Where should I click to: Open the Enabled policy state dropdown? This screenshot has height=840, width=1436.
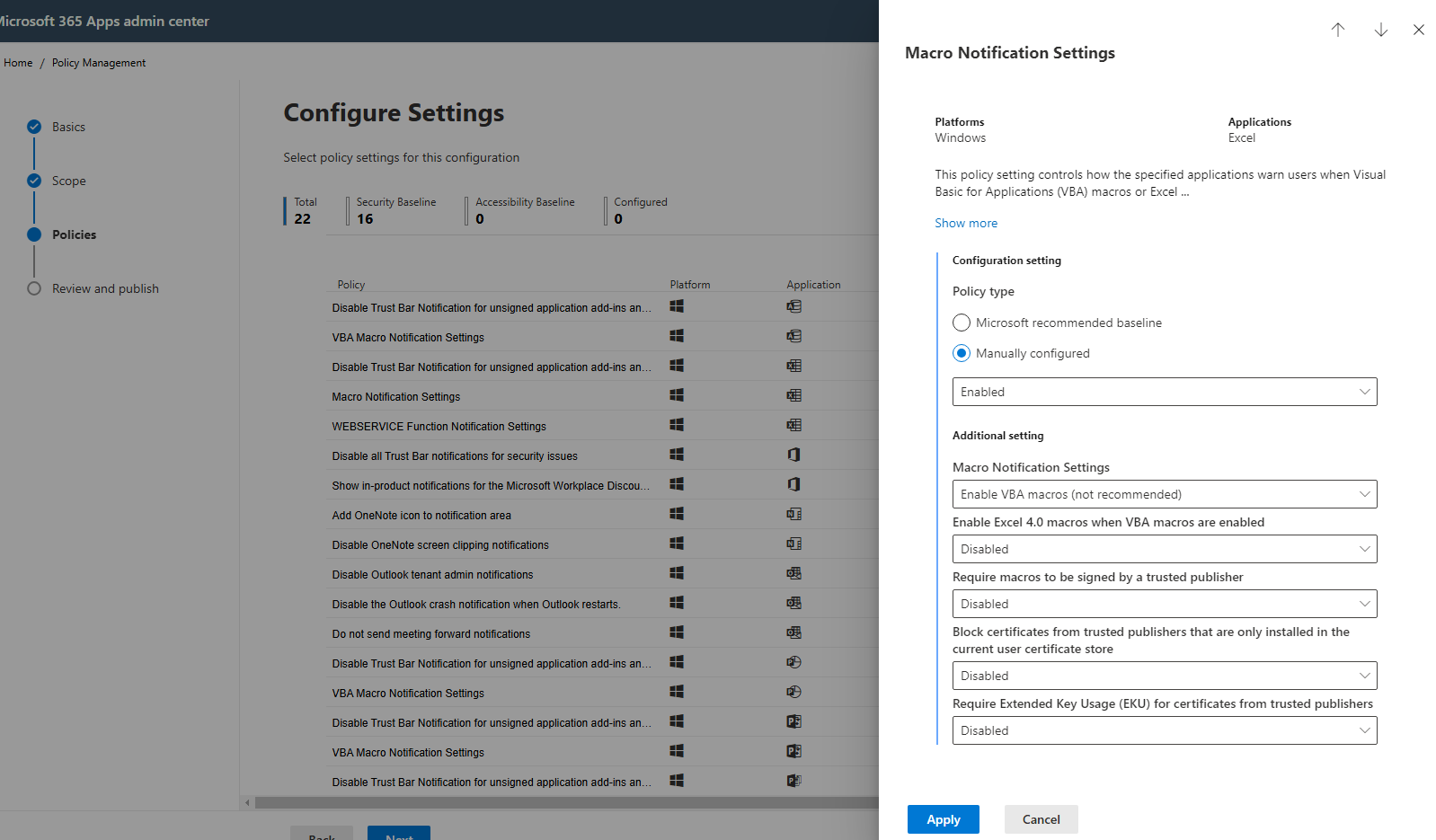(x=1165, y=392)
